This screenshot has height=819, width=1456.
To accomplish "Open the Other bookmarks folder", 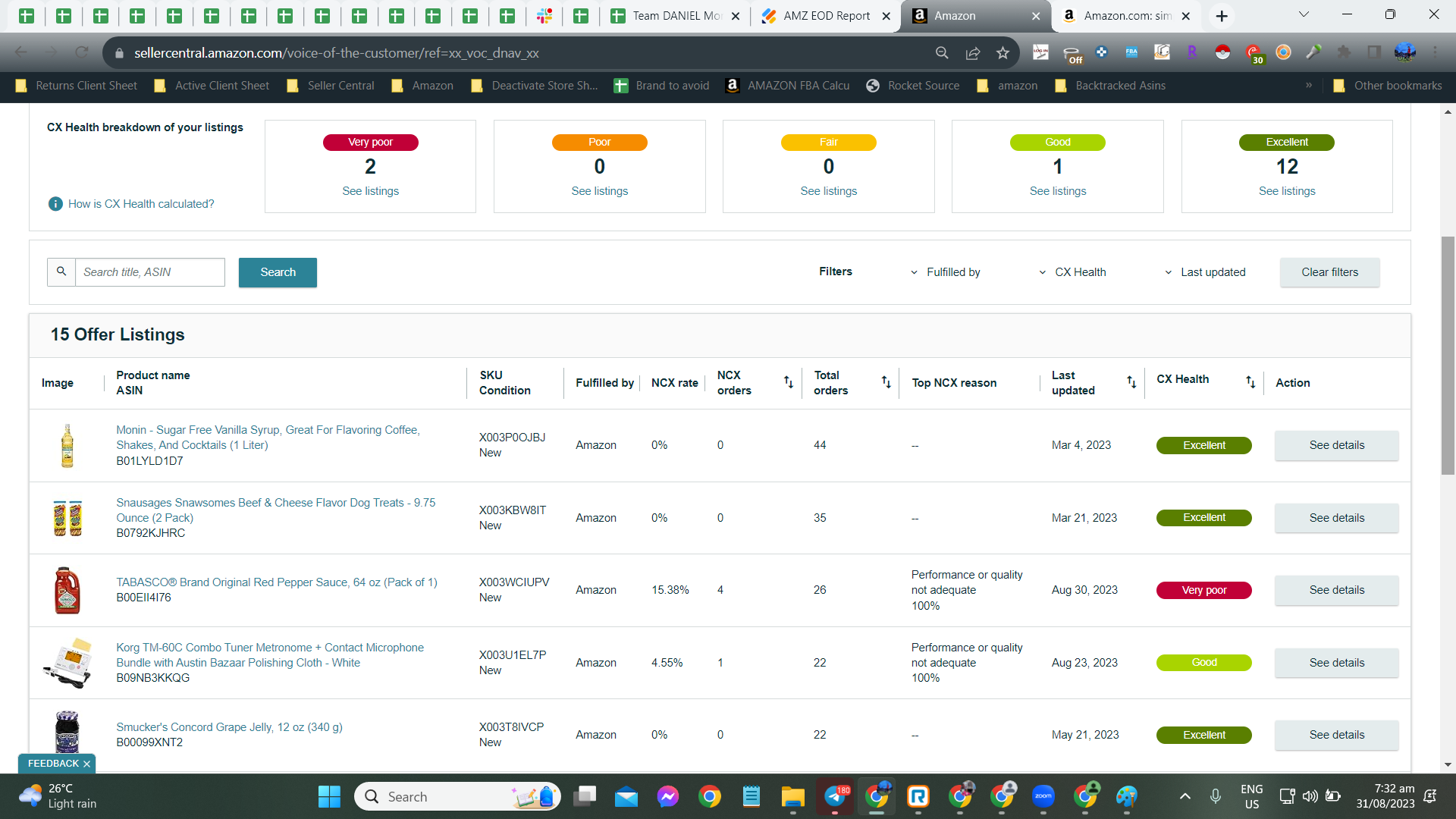I will [x=1388, y=86].
